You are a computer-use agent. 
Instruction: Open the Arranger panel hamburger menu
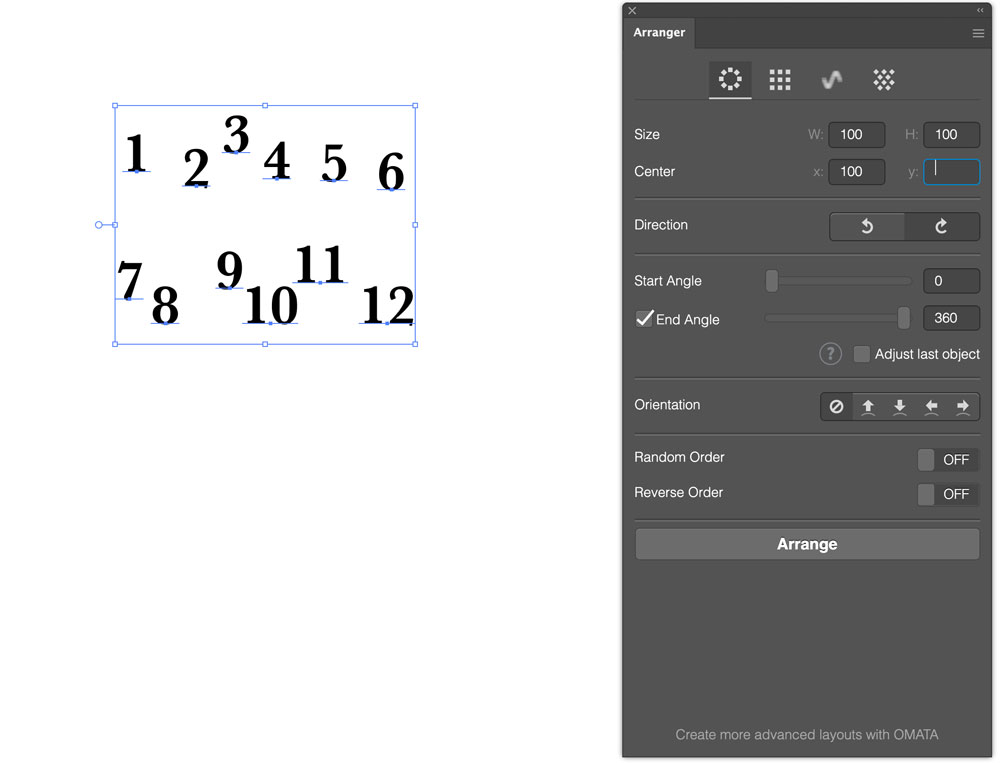[x=978, y=33]
